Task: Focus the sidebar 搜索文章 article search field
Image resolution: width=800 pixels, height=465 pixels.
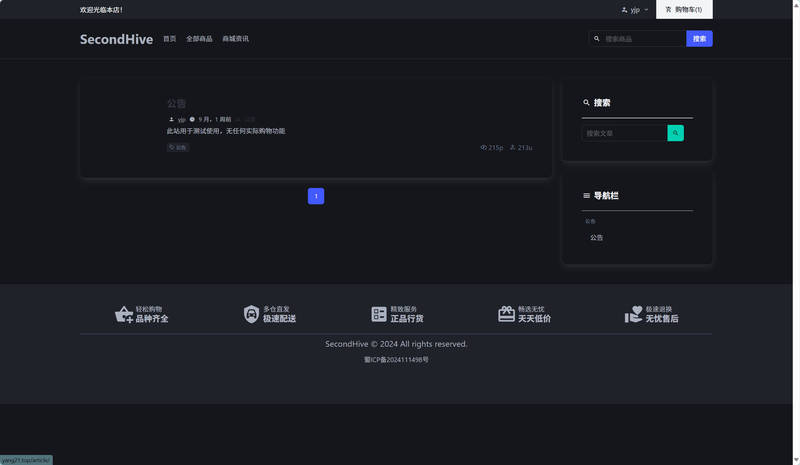Action: pos(624,133)
